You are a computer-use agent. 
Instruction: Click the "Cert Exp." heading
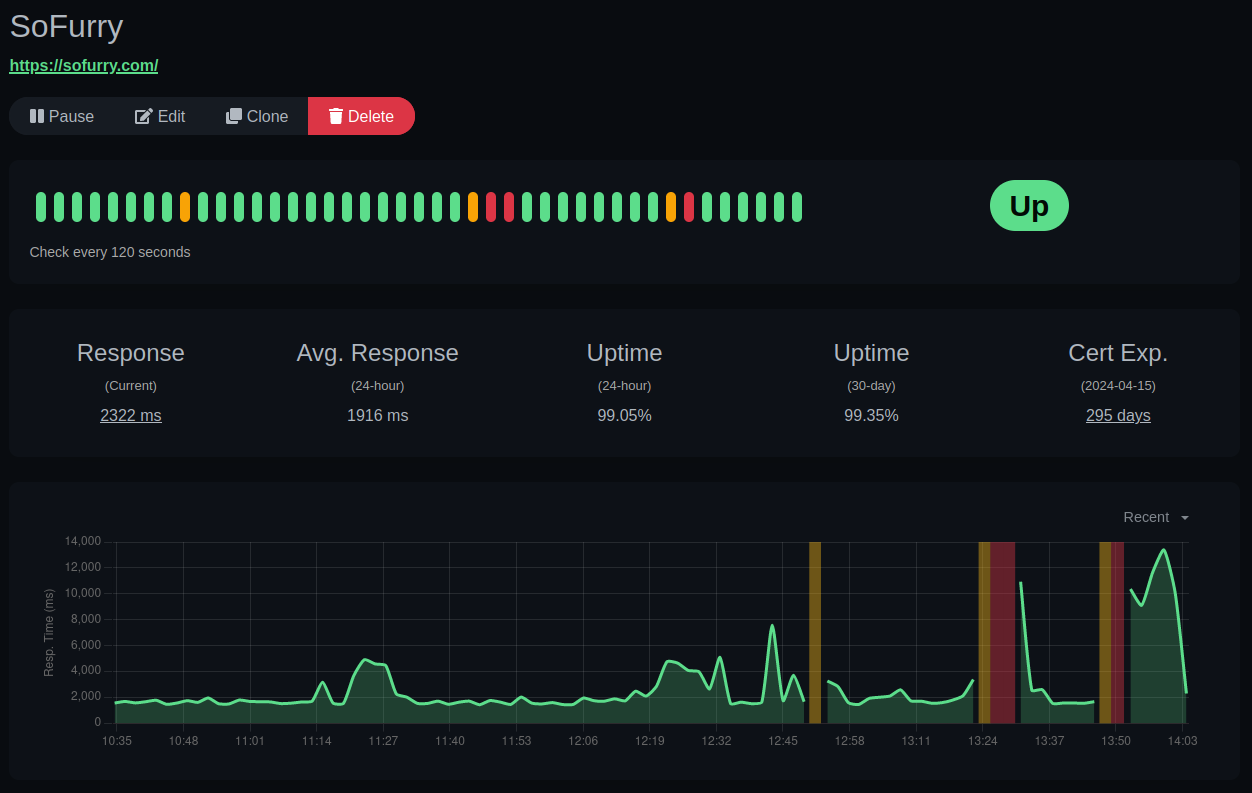click(x=1118, y=353)
